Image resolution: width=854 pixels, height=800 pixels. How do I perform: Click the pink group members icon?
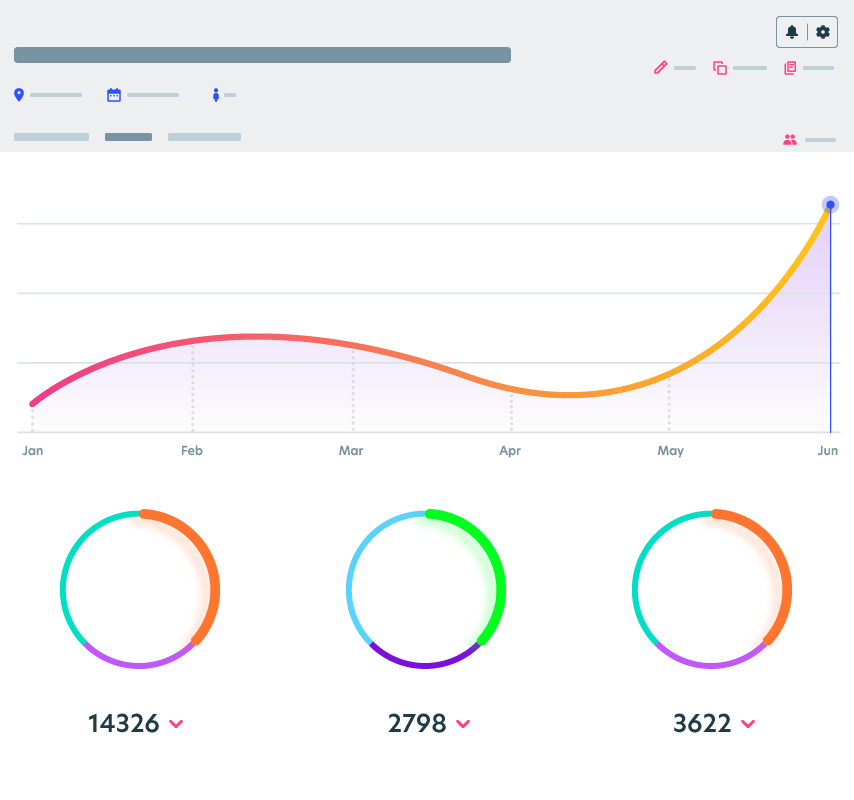tap(790, 140)
